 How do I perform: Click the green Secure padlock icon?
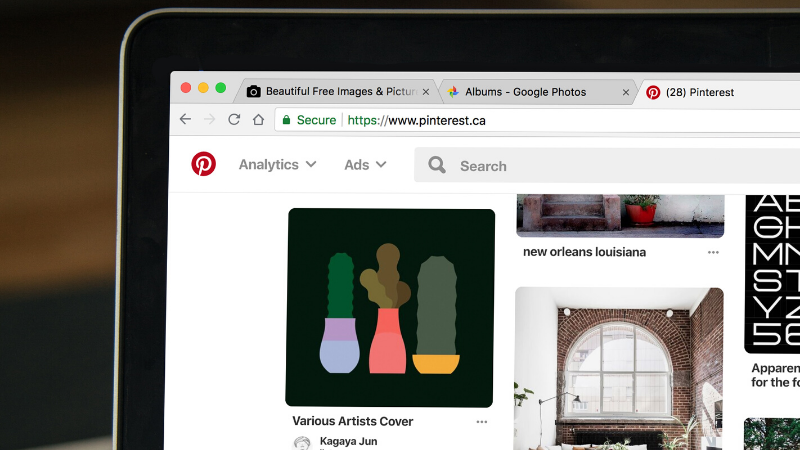[286, 120]
